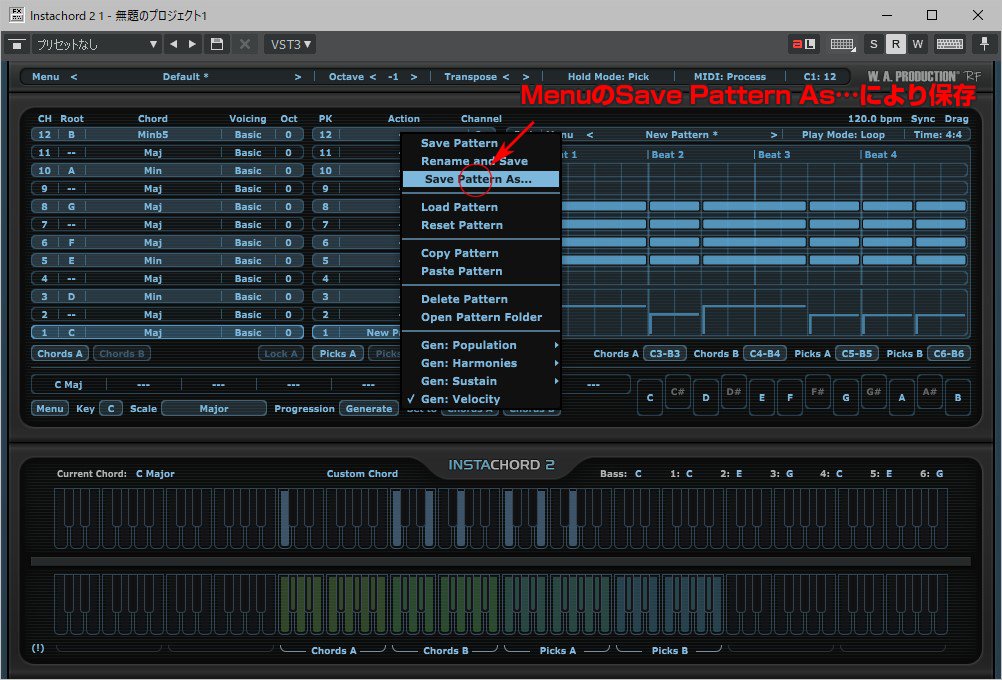This screenshot has height=680, width=1002.
Task: Pin the plugin window
Action: (x=984, y=44)
